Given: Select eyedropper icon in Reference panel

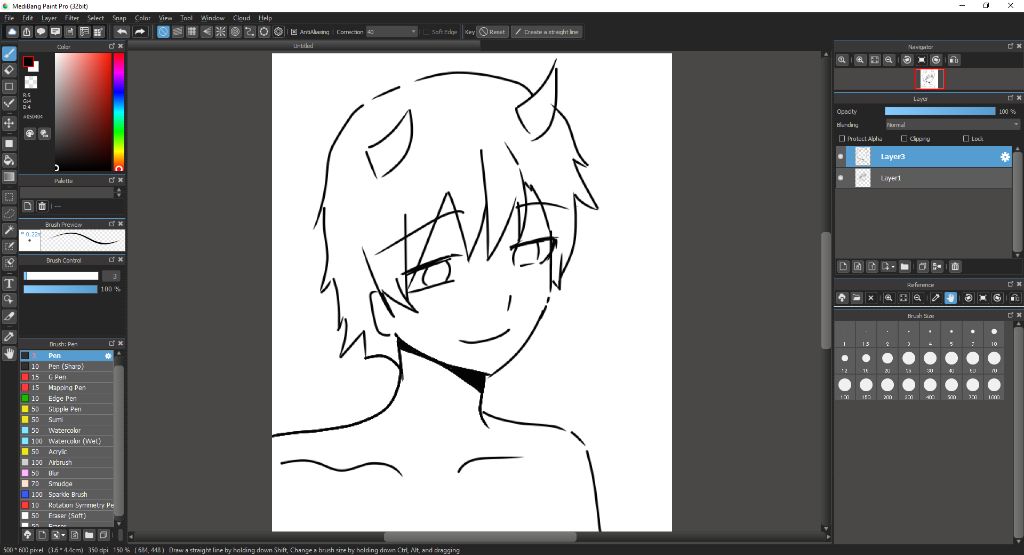Looking at the screenshot, I should click(935, 298).
